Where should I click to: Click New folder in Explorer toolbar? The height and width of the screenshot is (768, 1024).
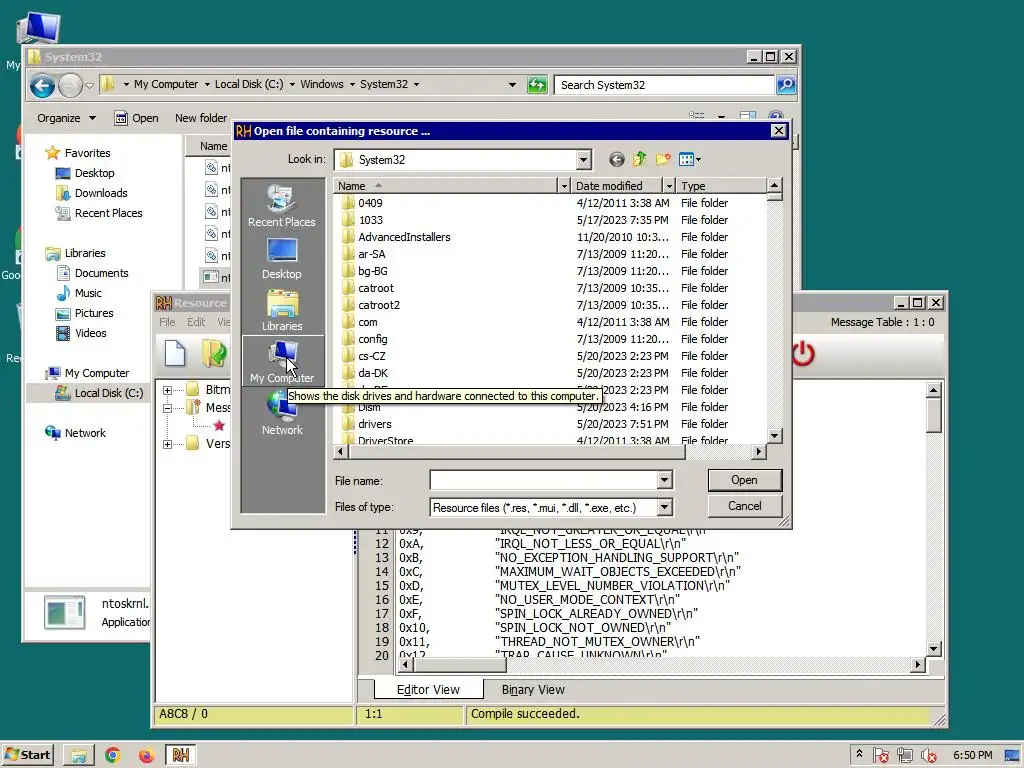(x=200, y=118)
